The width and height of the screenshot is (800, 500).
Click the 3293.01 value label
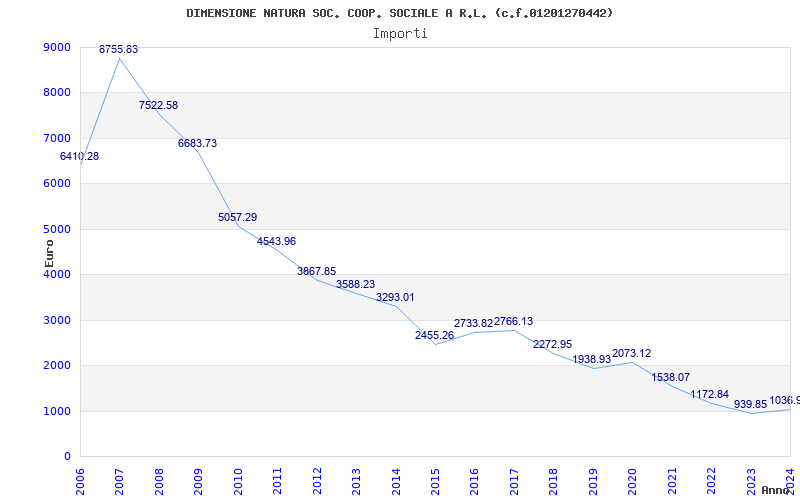pyautogui.click(x=395, y=297)
